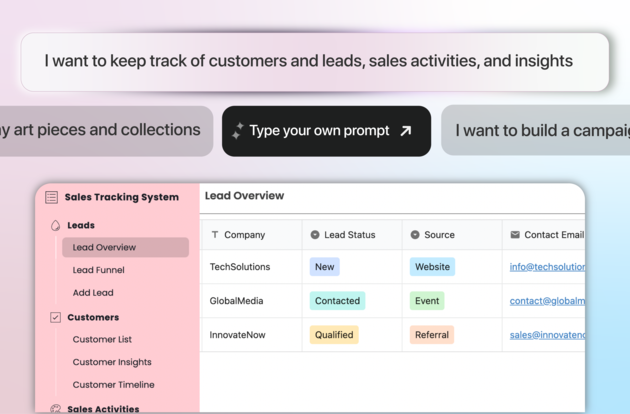The height and width of the screenshot is (414, 630).
Task: Click the yellow Qualified status tag
Action: pyautogui.click(x=334, y=335)
